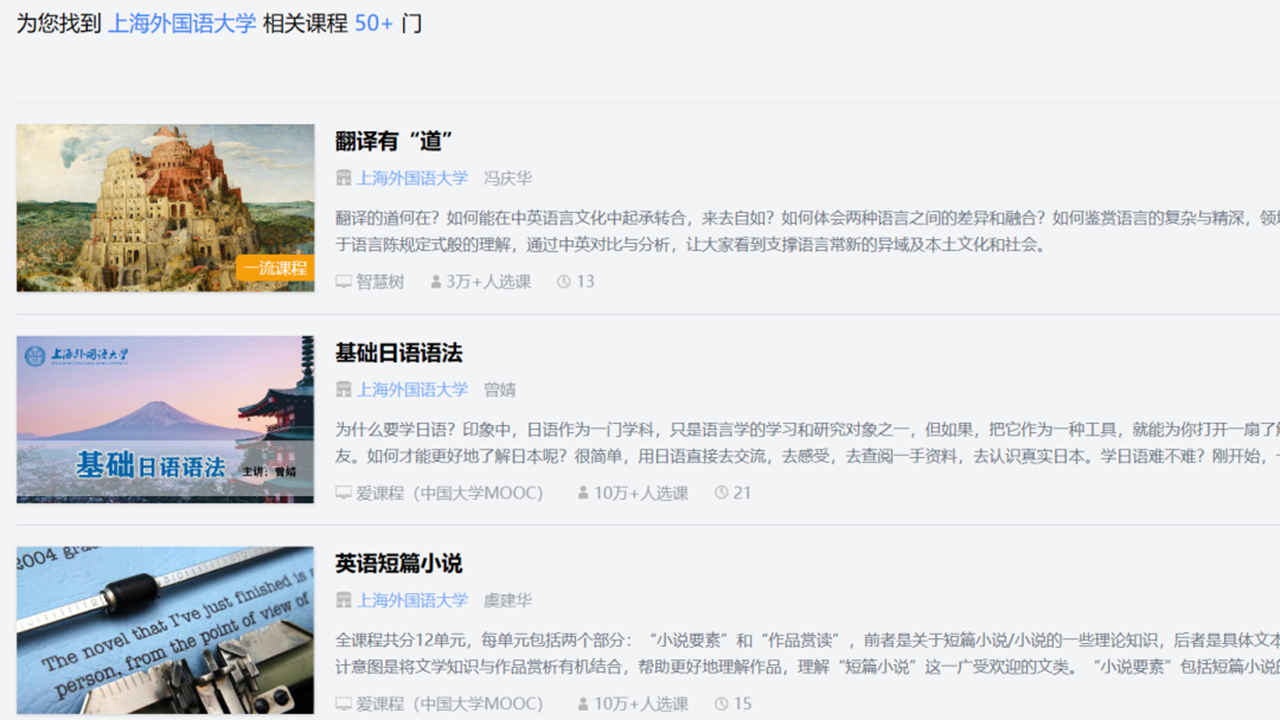Open the 基础日语语法 course title
This screenshot has width=1280, height=720.
pyautogui.click(x=399, y=353)
